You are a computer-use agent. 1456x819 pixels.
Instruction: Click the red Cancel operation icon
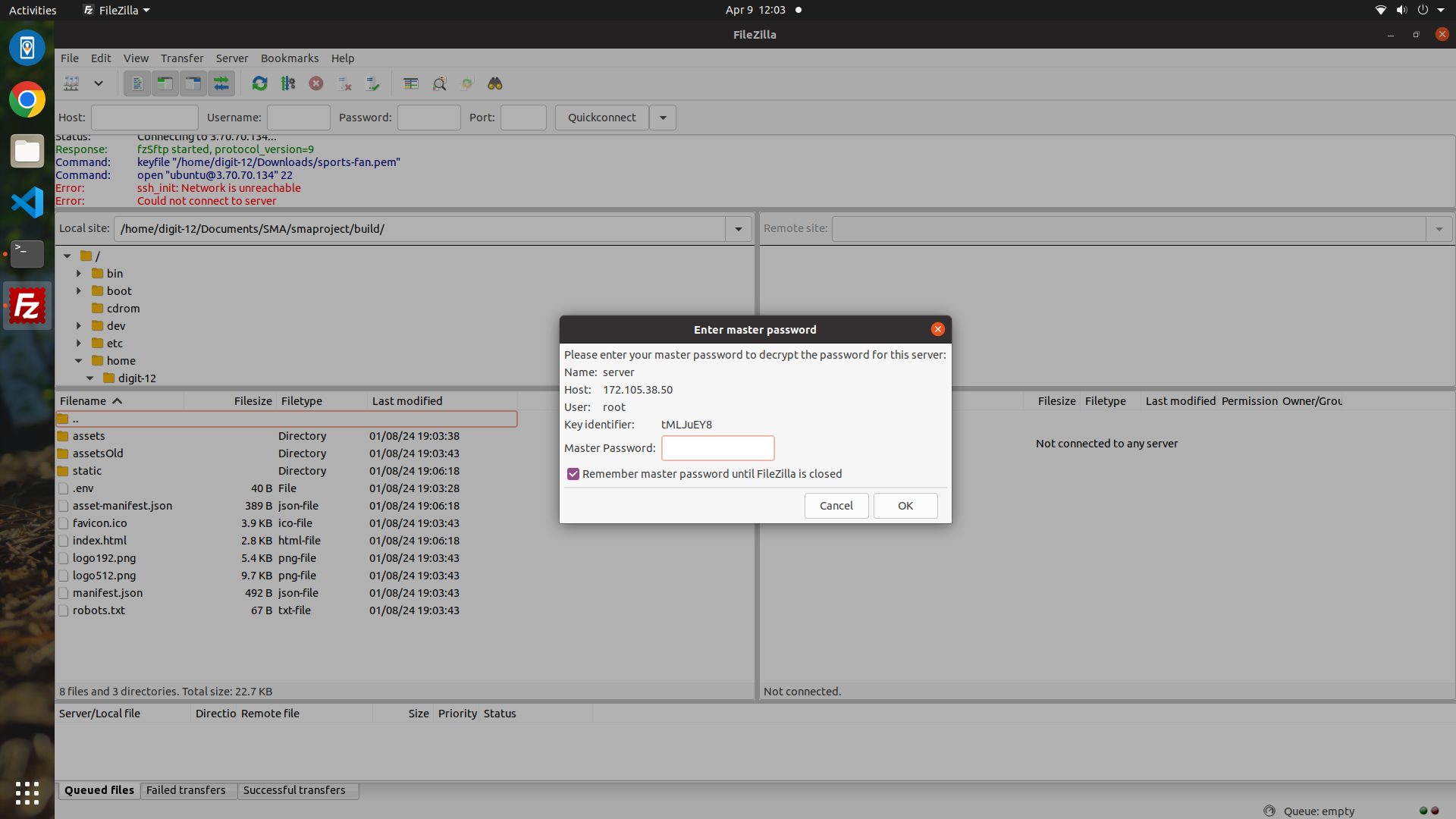coord(316,83)
